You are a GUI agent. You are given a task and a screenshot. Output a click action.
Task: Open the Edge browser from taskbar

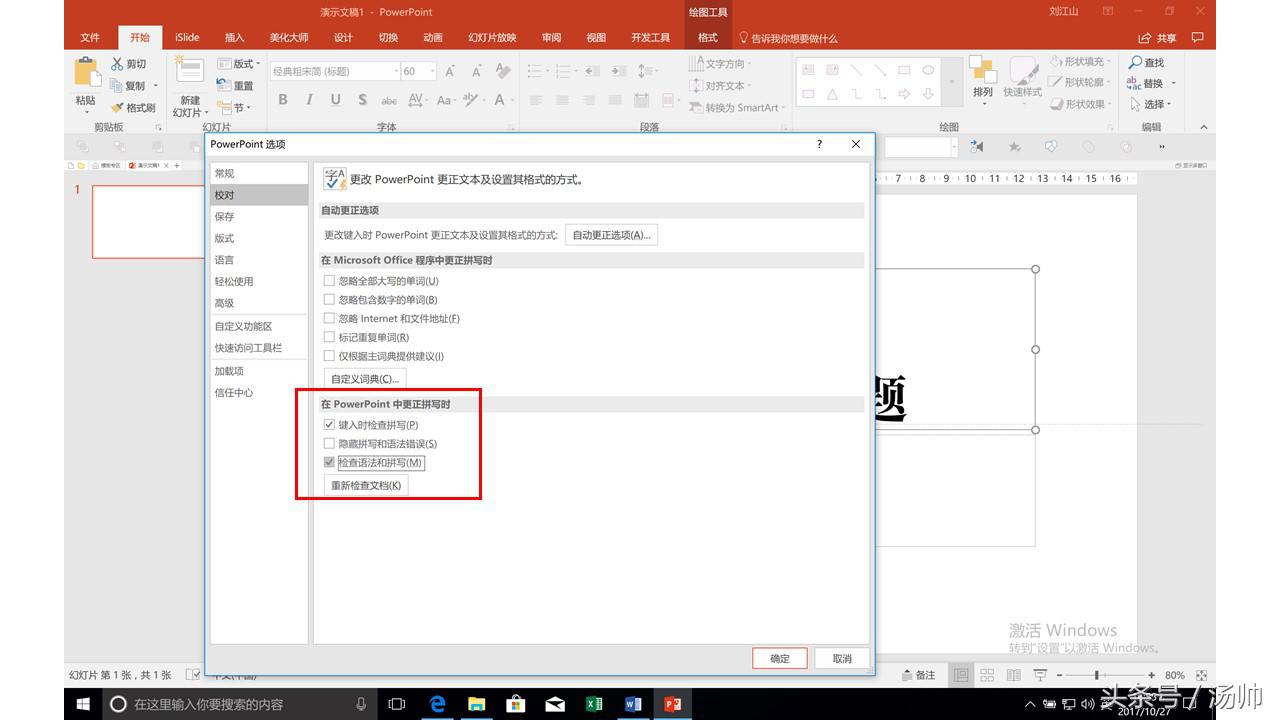click(437, 704)
